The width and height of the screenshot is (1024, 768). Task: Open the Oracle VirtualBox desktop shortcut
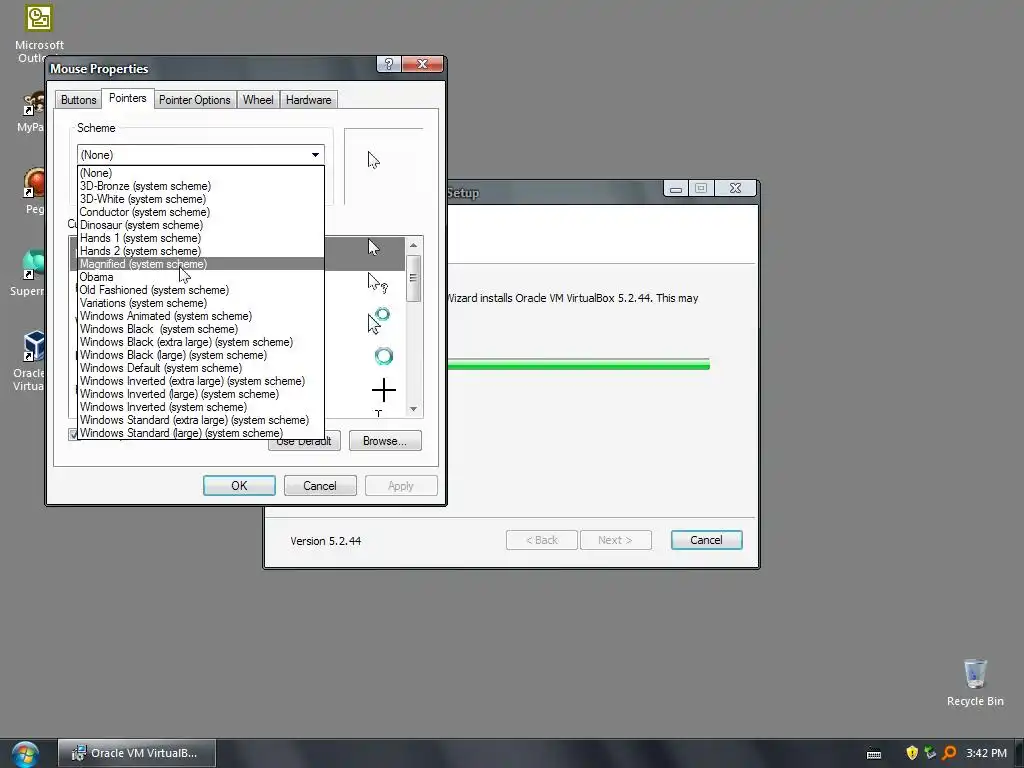29,360
